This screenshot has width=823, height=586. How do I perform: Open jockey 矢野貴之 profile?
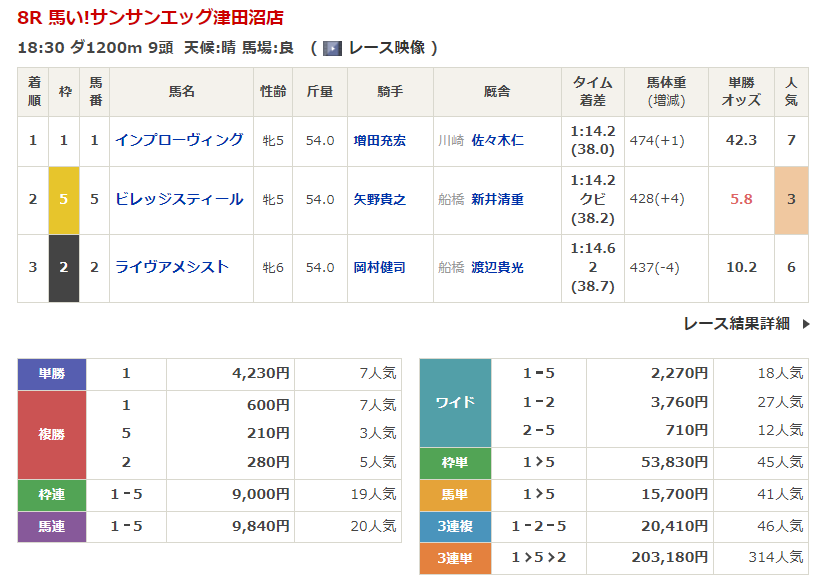[380, 200]
